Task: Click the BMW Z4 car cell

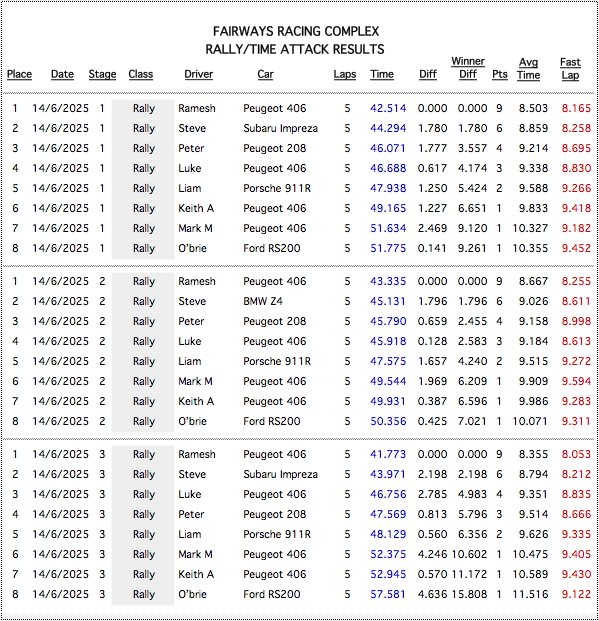Action: click(x=263, y=301)
